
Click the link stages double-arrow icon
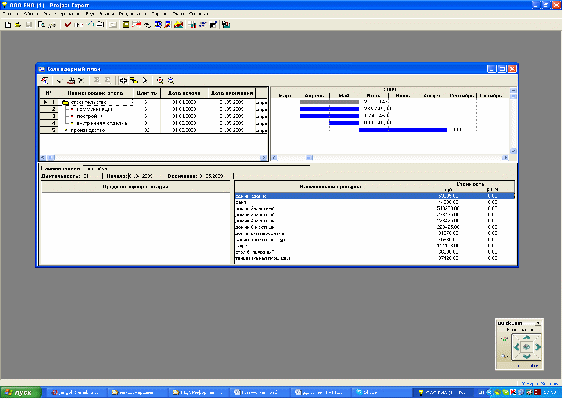tap(123, 80)
